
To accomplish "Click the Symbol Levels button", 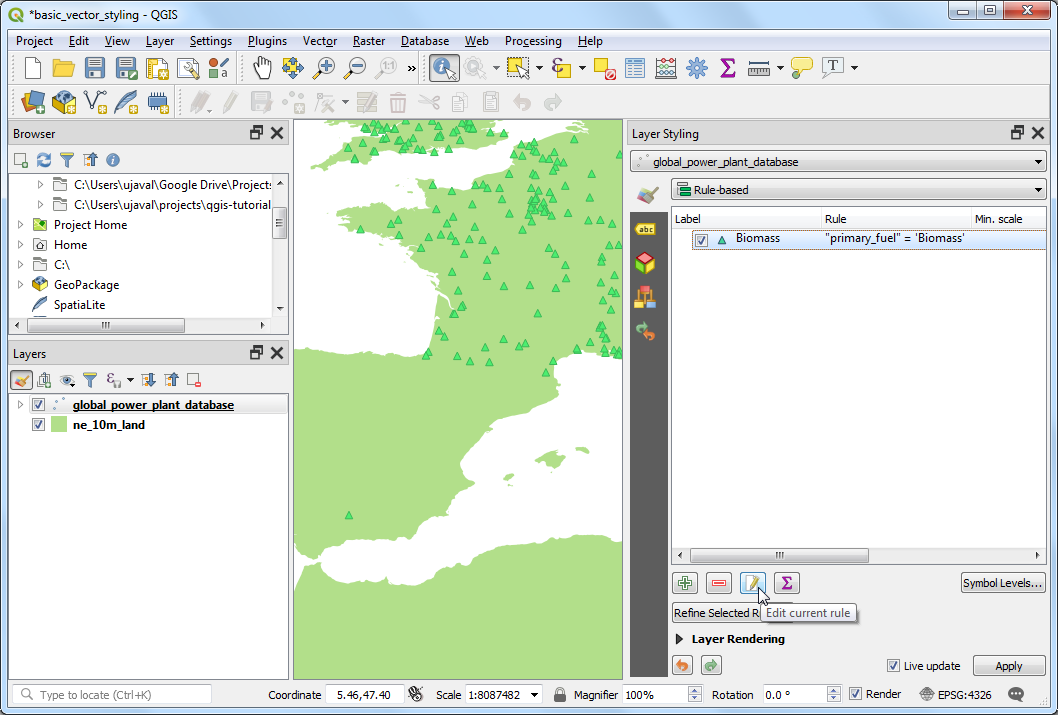I will click(1002, 583).
